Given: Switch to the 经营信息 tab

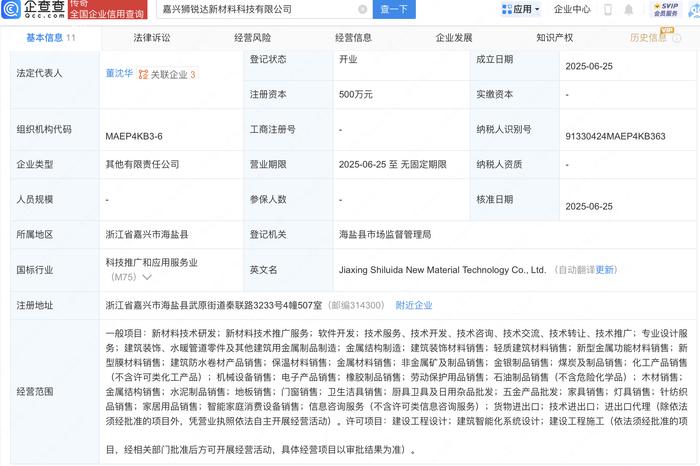Looking at the screenshot, I should 354,38.
